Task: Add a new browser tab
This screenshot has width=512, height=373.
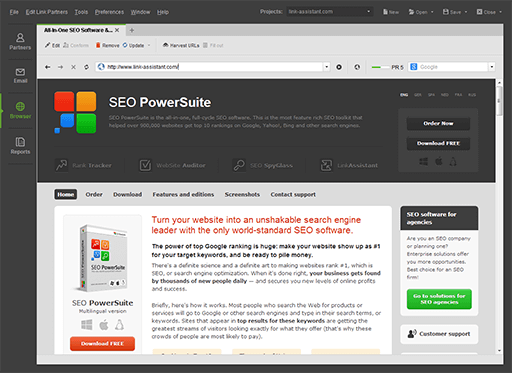Action: point(132,30)
